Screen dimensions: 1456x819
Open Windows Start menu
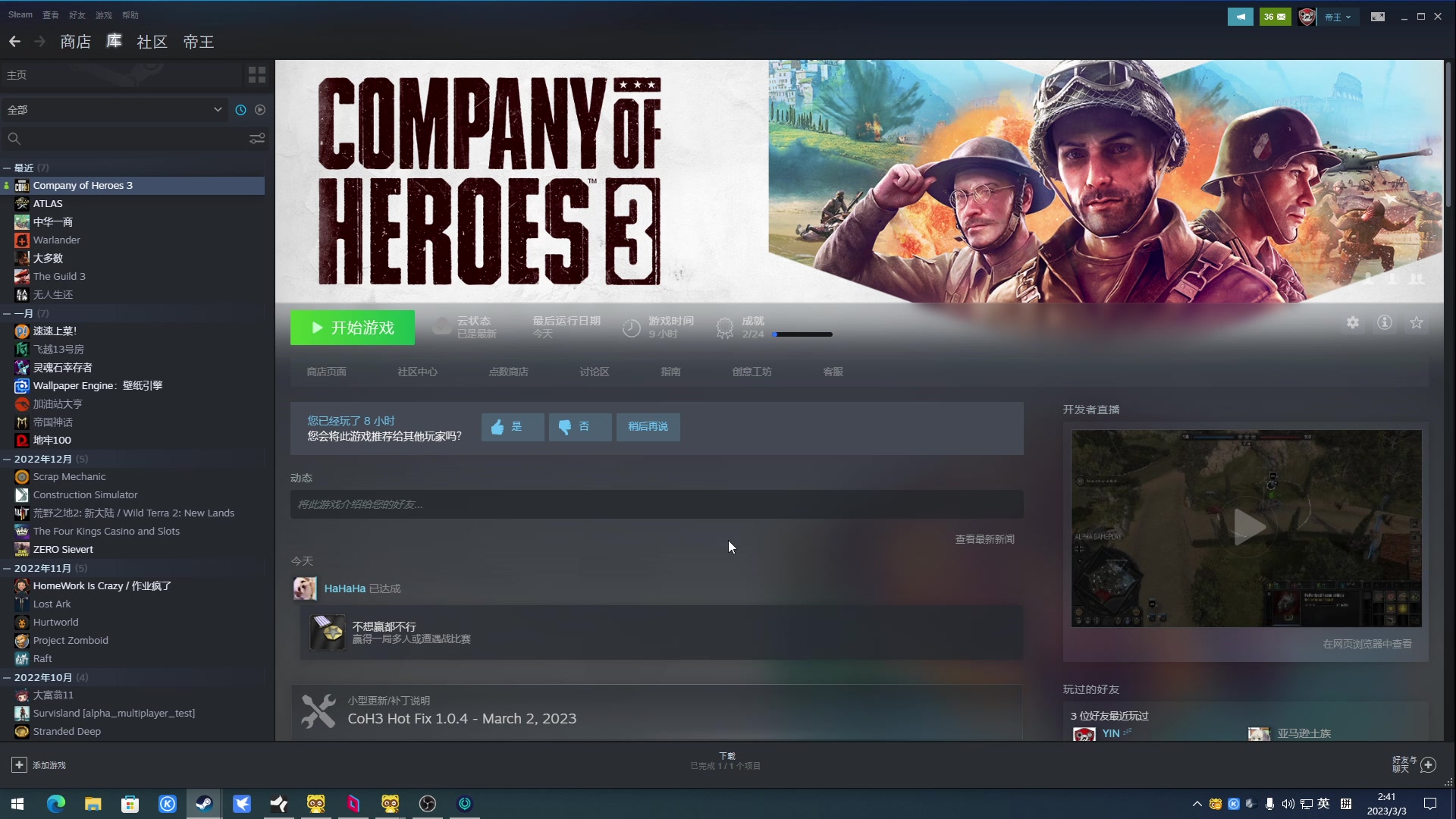pyautogui.click(x=18, y=804)
